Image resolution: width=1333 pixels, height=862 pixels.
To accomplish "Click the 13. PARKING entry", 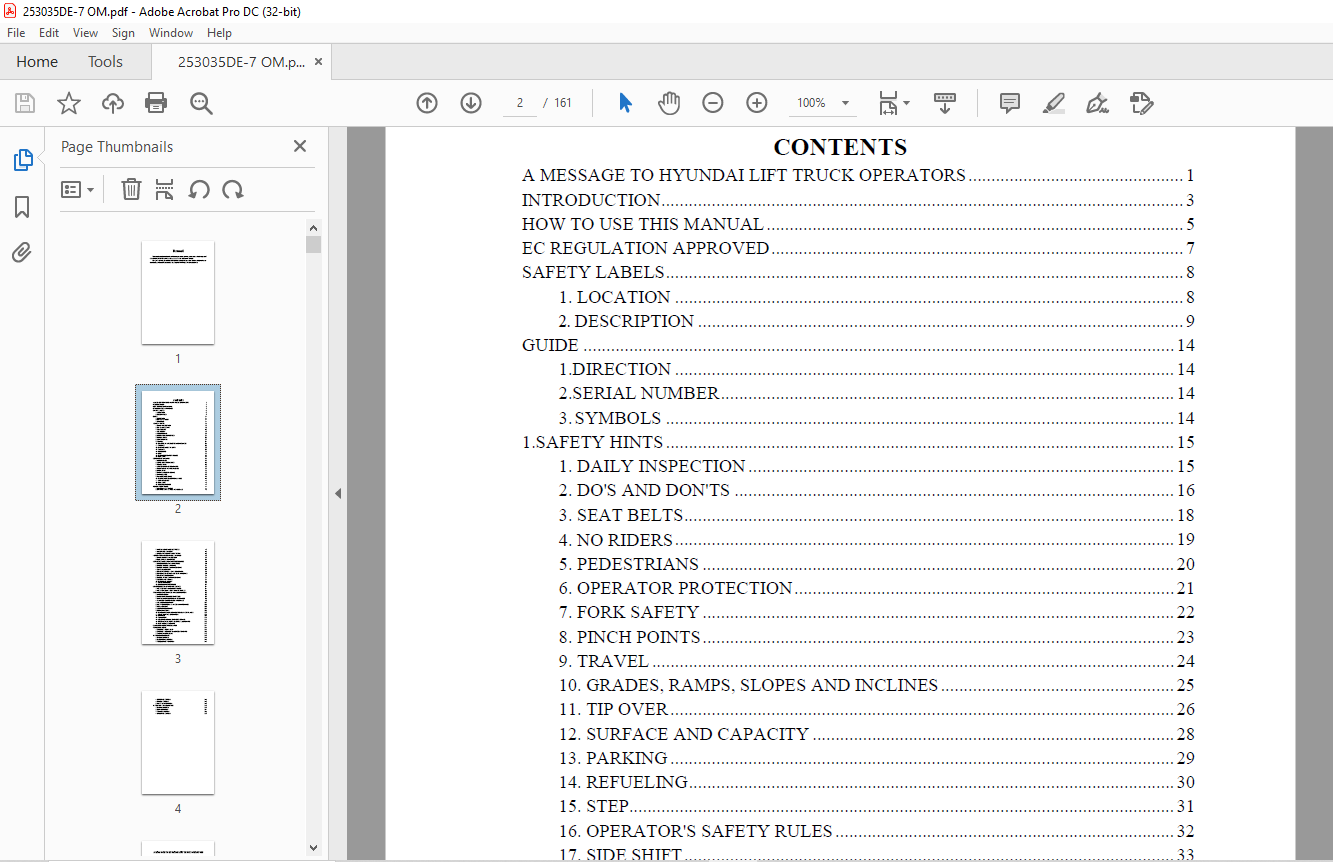I will click(x=877, y=758).
